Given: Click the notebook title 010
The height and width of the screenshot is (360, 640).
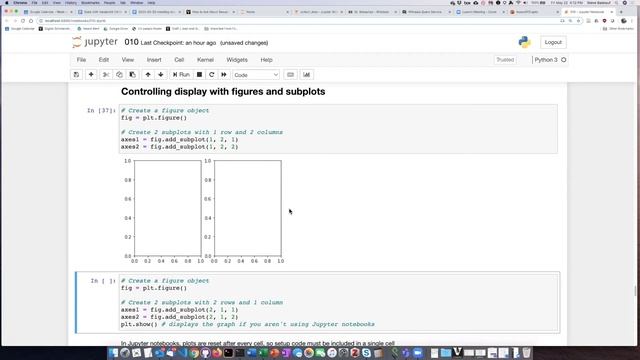Looking at the screenshot, I should 131,42.
